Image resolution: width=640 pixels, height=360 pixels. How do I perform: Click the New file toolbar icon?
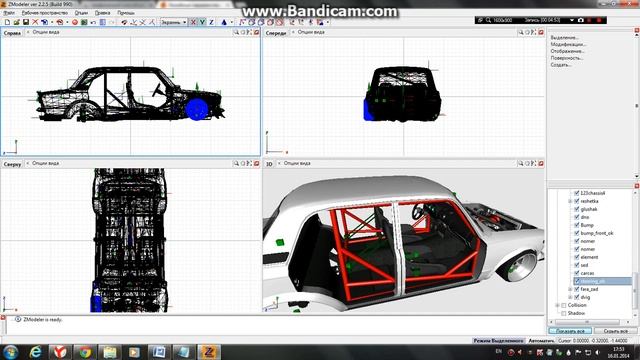click(x=7, y=22)
